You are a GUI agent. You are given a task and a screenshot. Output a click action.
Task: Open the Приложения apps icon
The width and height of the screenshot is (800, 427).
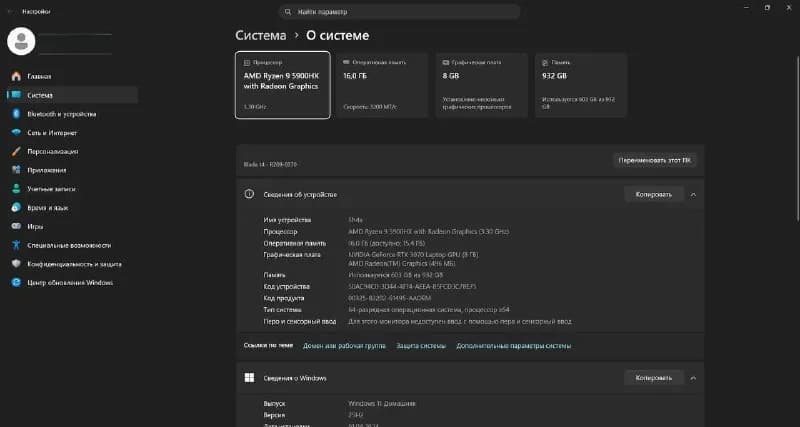16,170
